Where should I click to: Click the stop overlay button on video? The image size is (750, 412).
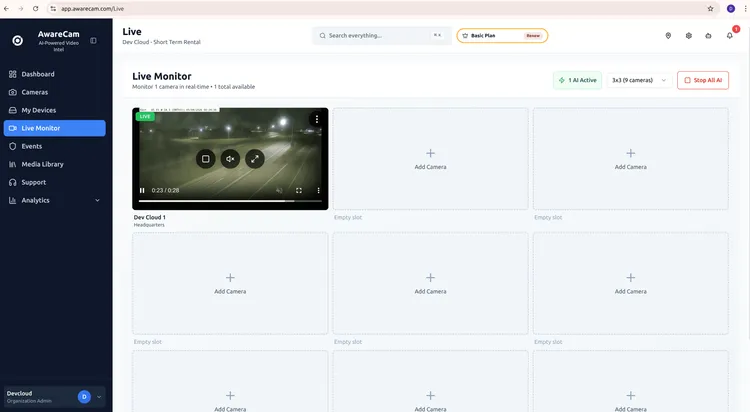tap(206, 159)
